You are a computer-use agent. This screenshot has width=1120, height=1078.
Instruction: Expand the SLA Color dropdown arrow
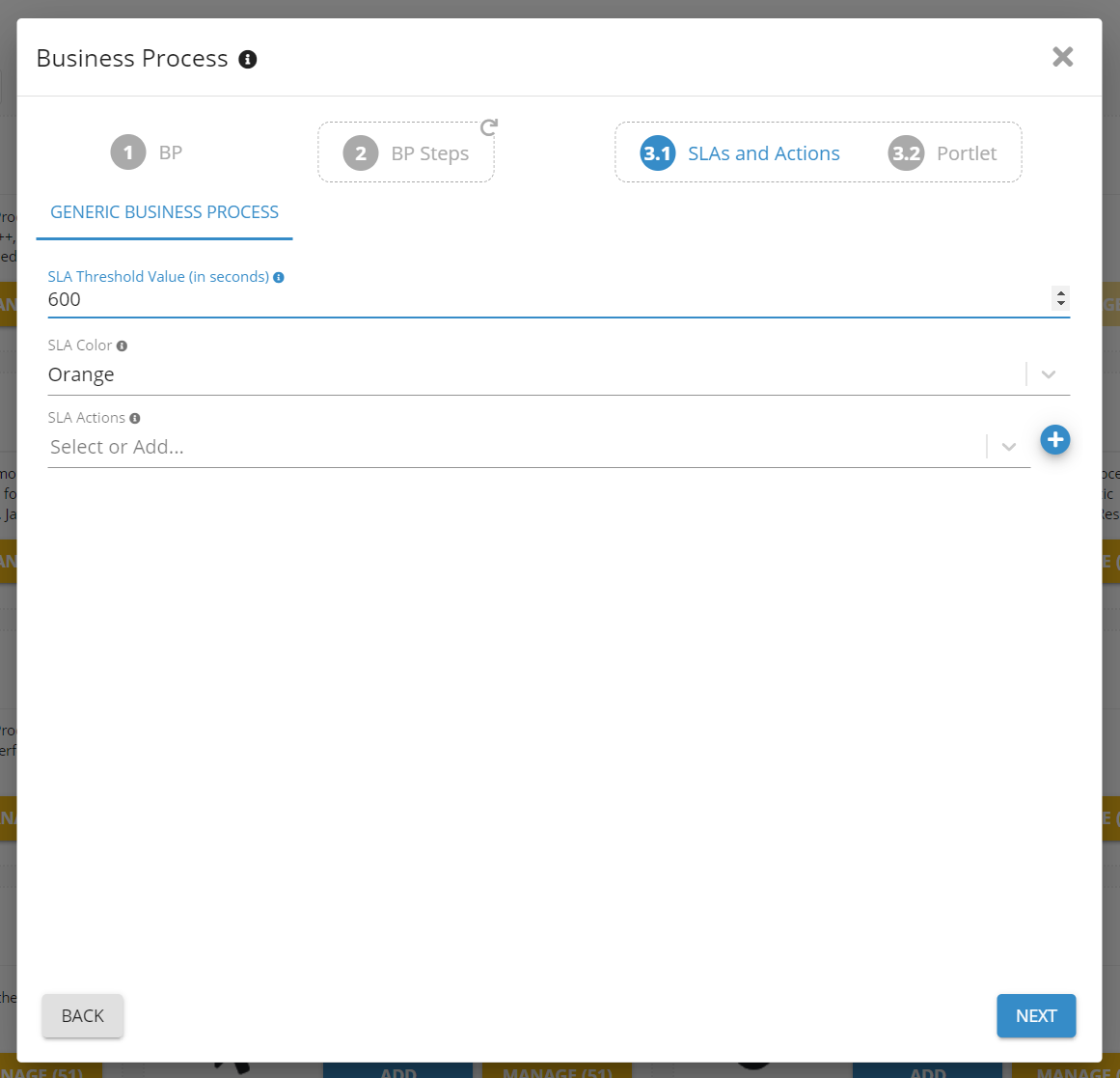point(1049,374)
